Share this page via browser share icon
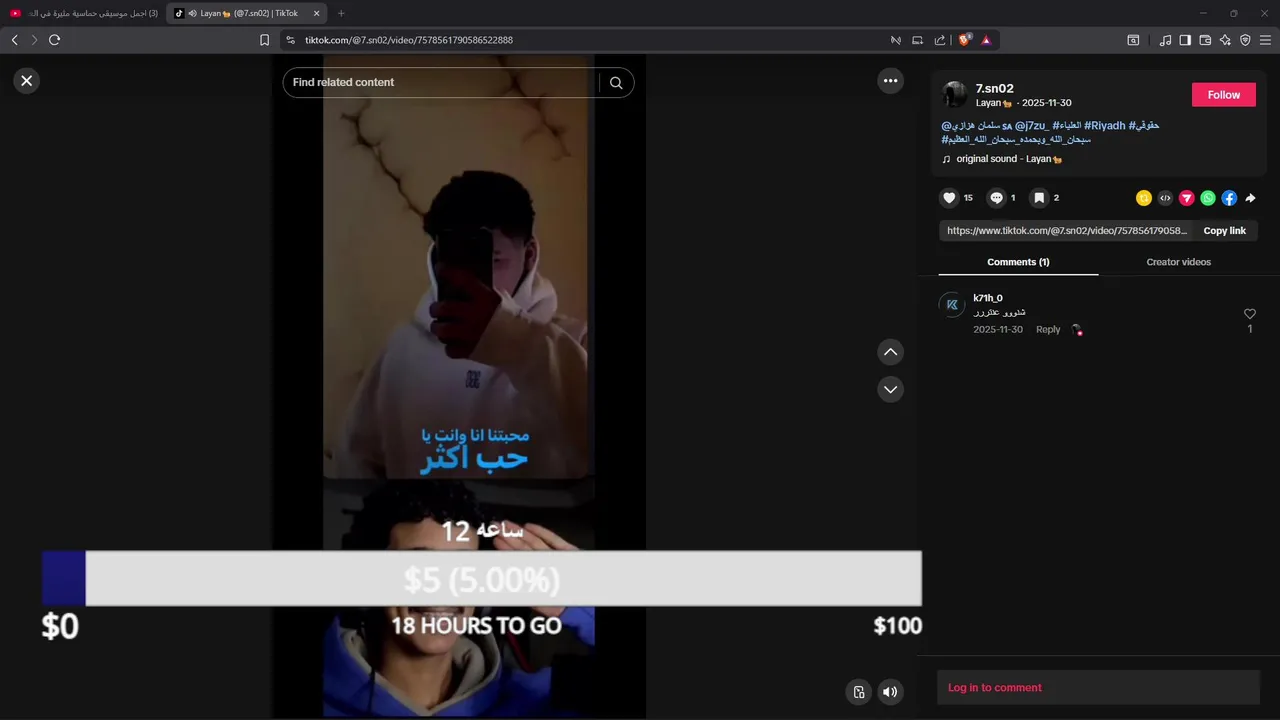This screenshot has height=720, width=1280. point(940,40)
